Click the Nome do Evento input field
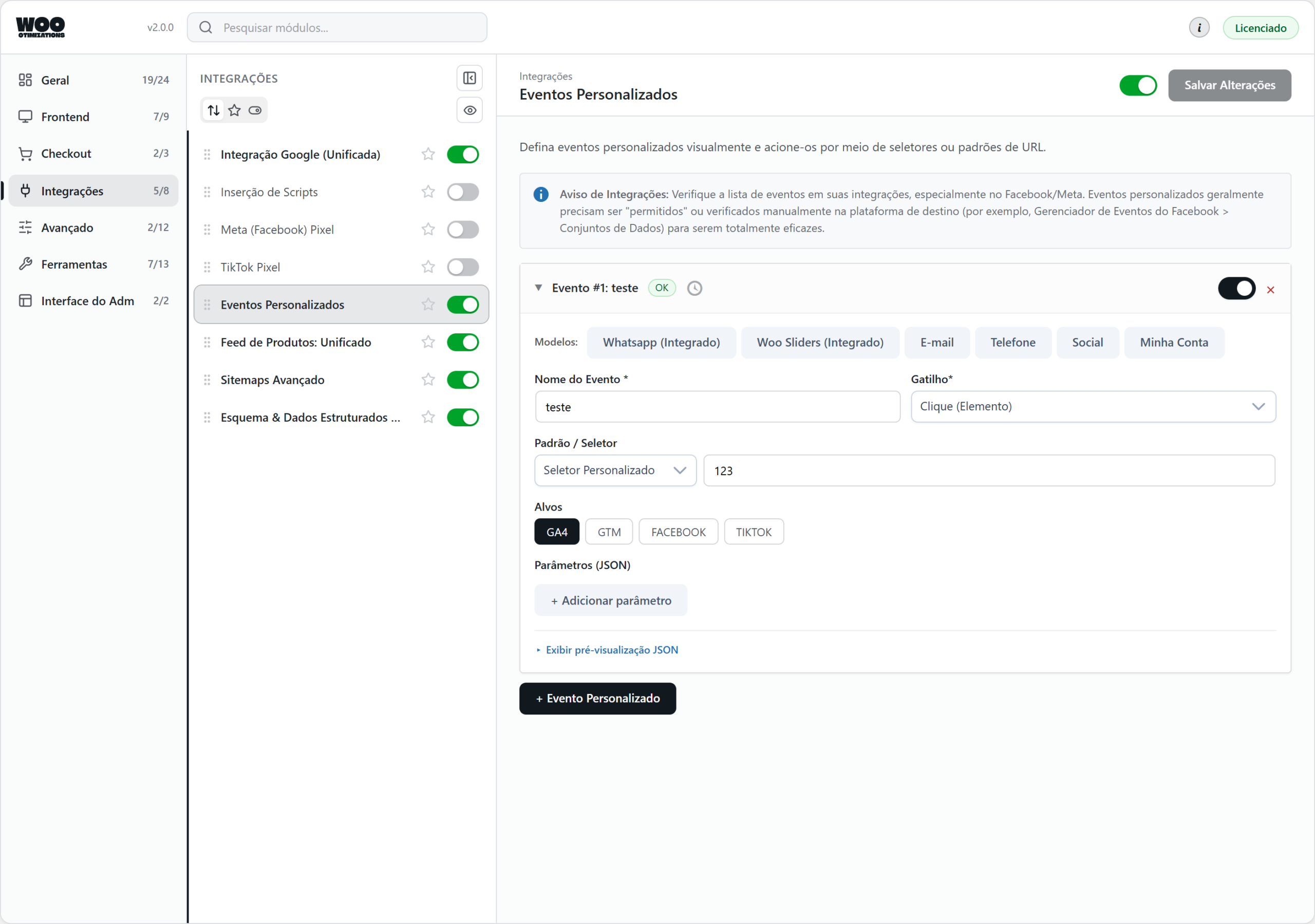Screen dimensions: 1315x924 [717, 407]
